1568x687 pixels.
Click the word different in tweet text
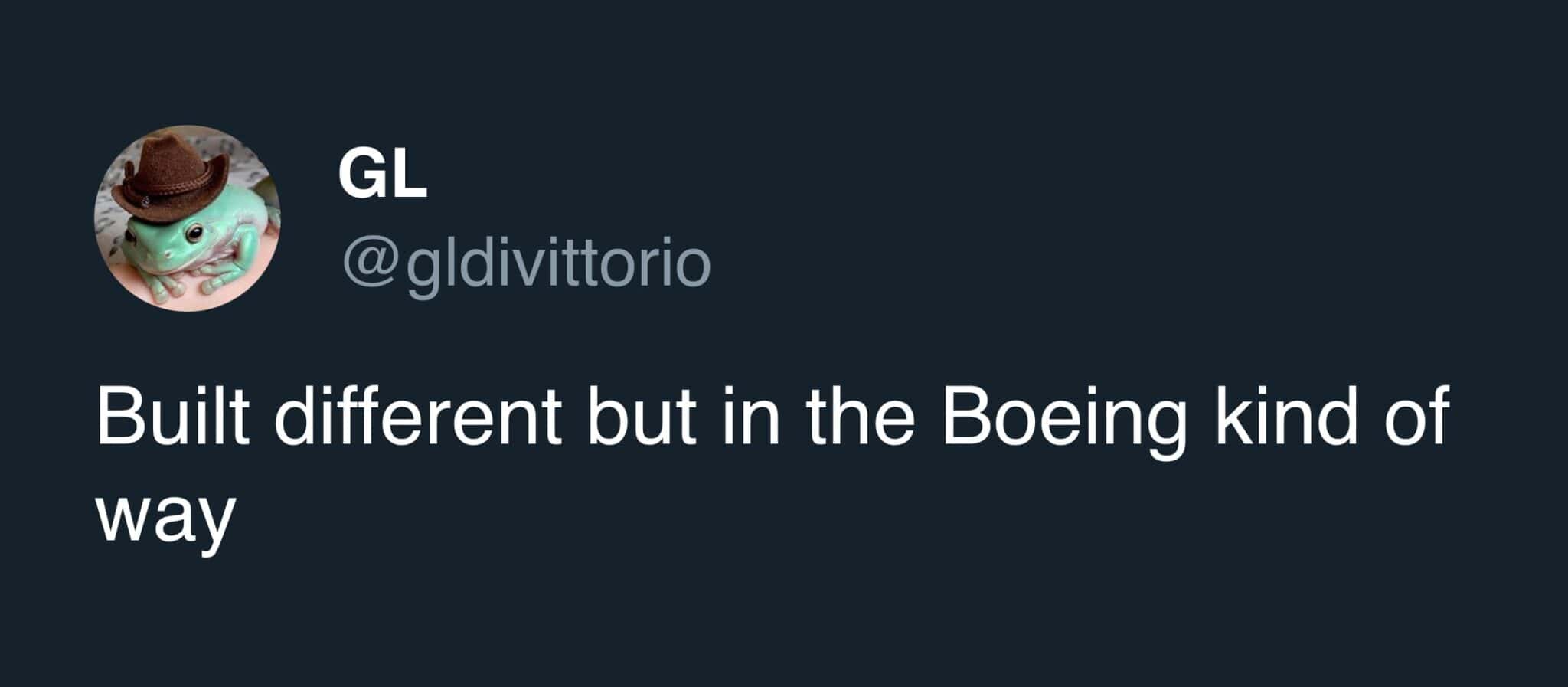pos(418,416)
